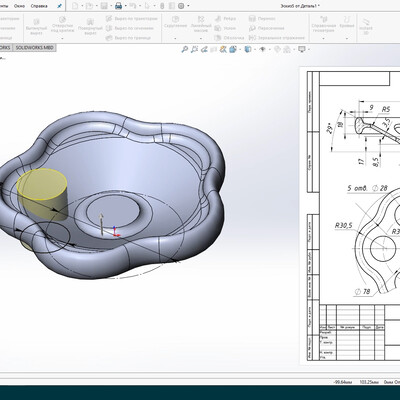Click the Оболочка (Shell) tool
Screen dimensions: 400x400
click(229, 38)
